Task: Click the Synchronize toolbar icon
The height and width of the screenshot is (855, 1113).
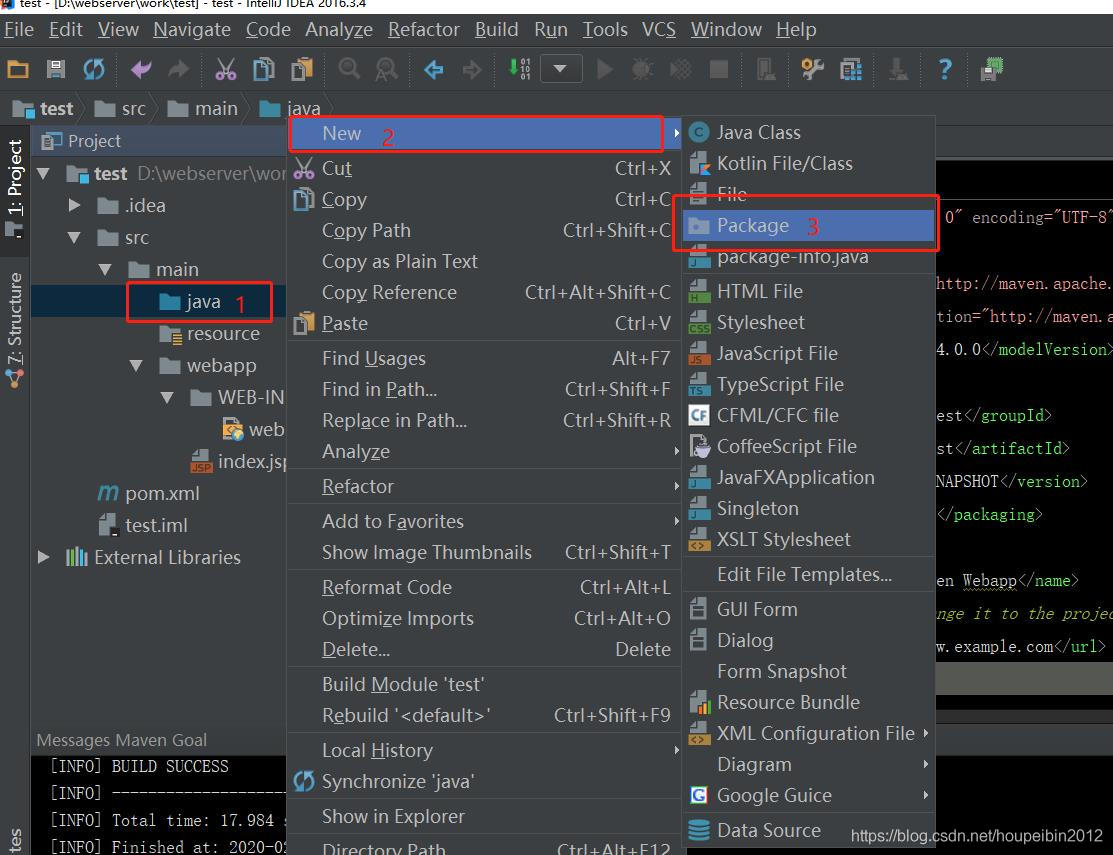Action: 93,69
